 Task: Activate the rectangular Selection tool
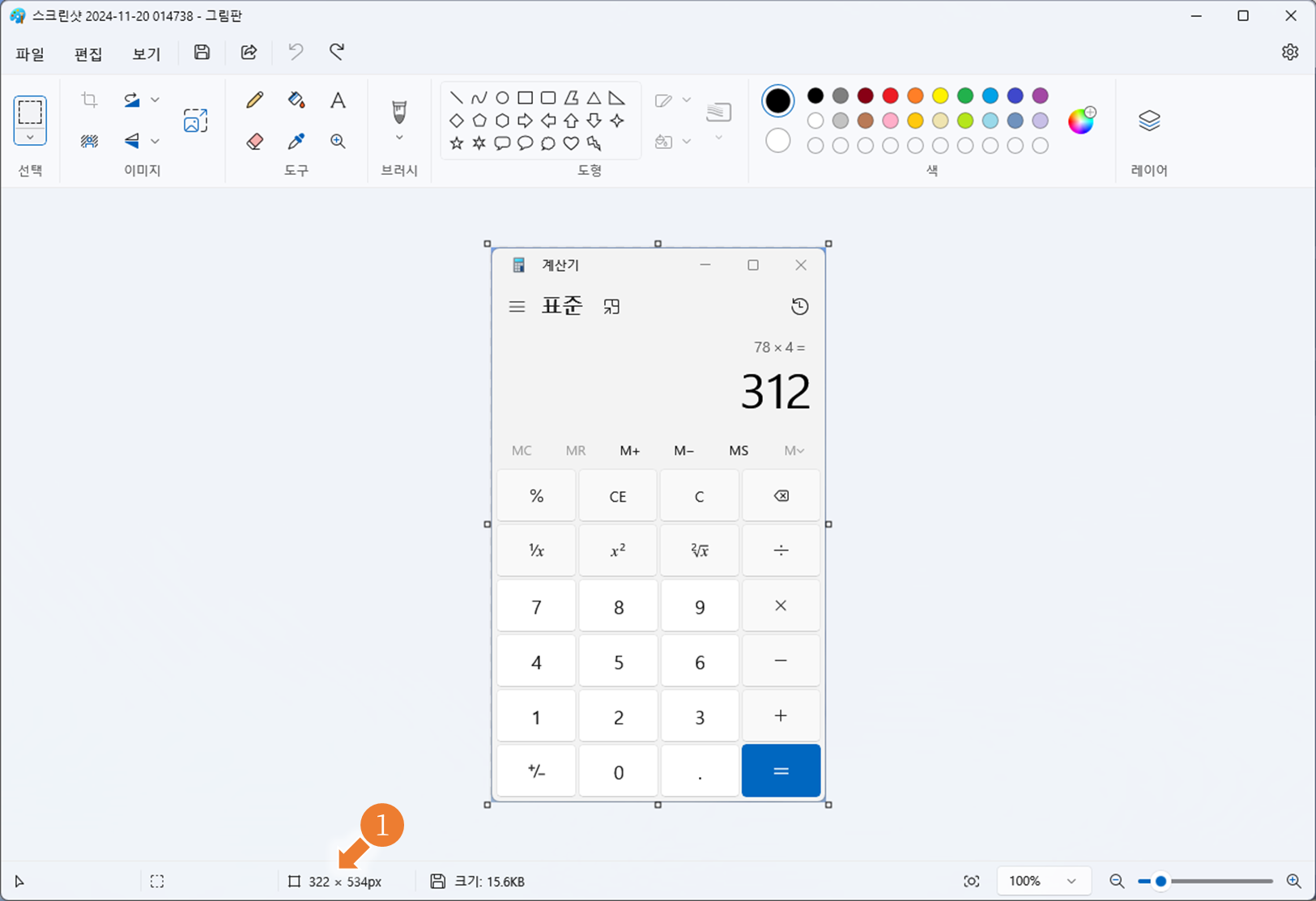(30, 112)
